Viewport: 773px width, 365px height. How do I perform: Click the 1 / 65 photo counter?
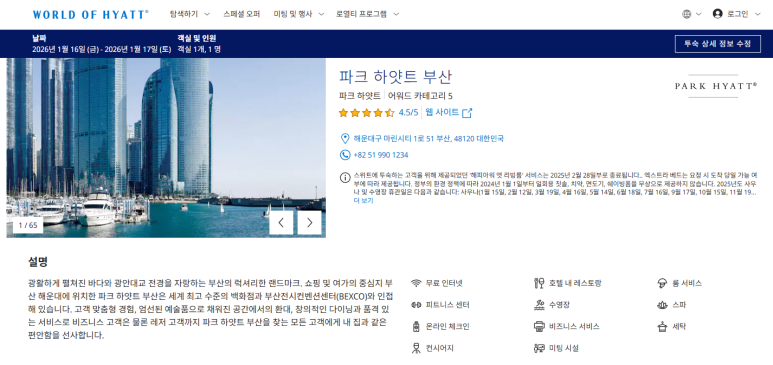[28, 225]
